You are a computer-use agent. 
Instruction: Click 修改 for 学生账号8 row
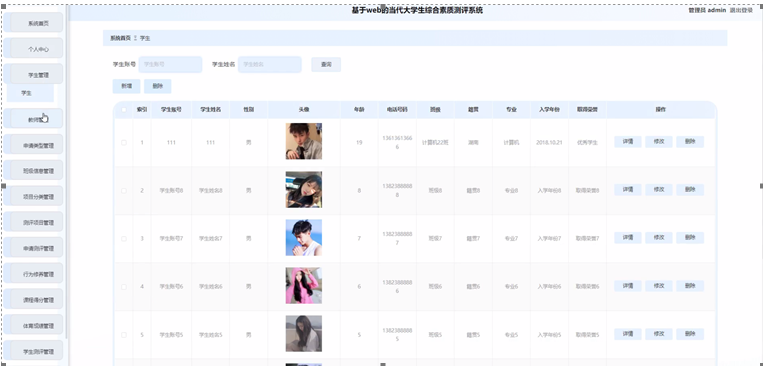pyautogui.click(x=659, y=190)
